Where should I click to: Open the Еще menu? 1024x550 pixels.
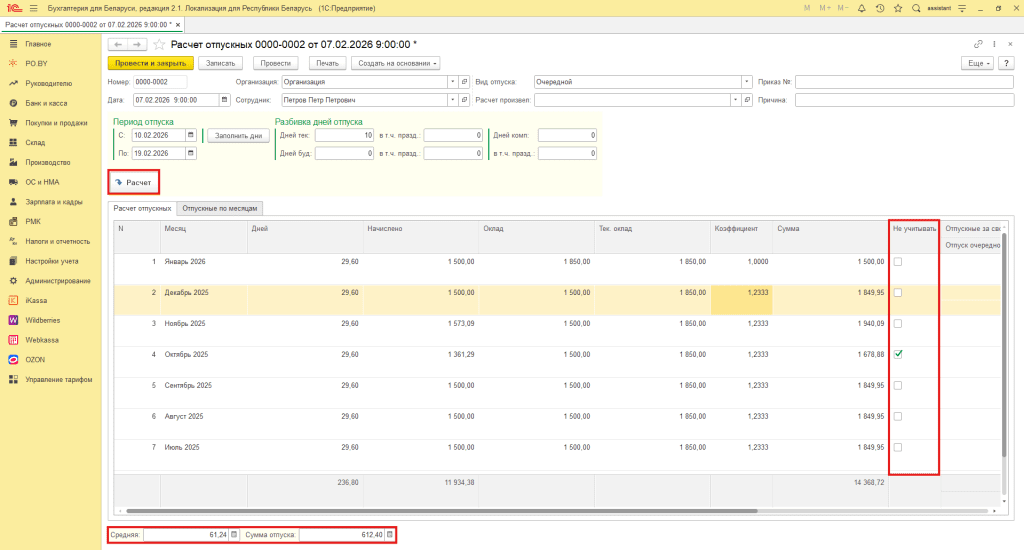[x=976, y=63]
